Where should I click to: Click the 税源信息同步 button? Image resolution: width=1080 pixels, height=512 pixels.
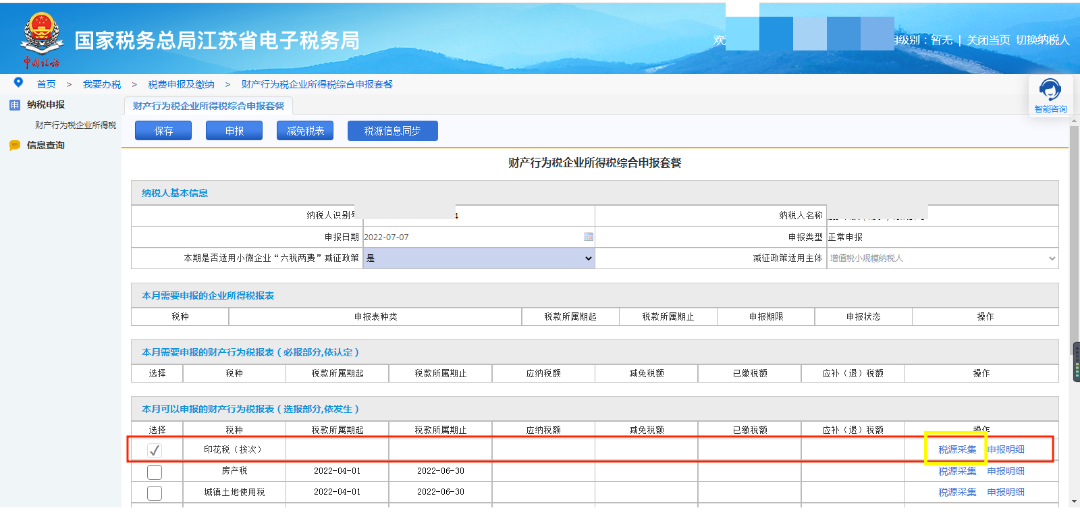(392, 131)
